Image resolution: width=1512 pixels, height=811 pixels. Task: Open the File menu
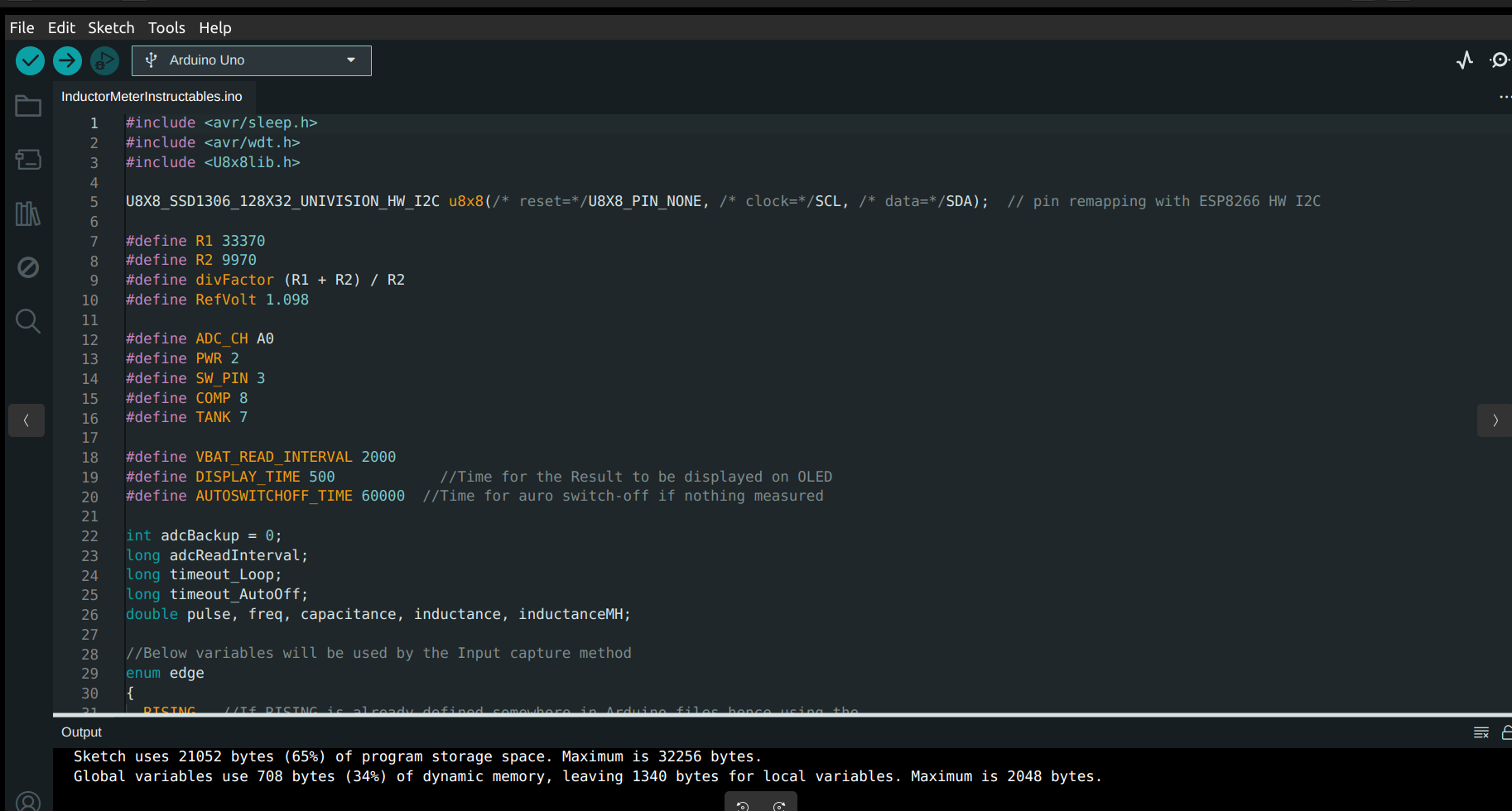pos(22,28)
